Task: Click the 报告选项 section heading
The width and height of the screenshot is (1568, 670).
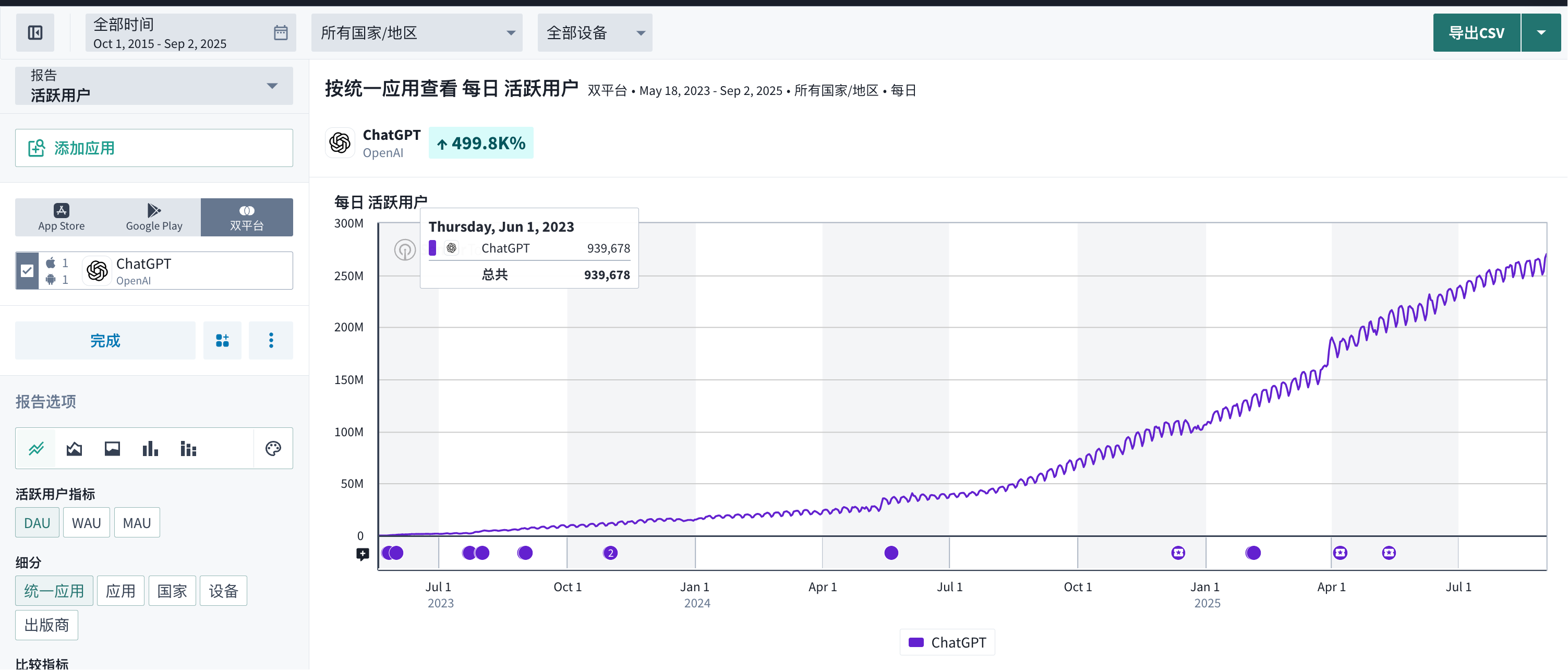Action: click(x=46, y=402)
